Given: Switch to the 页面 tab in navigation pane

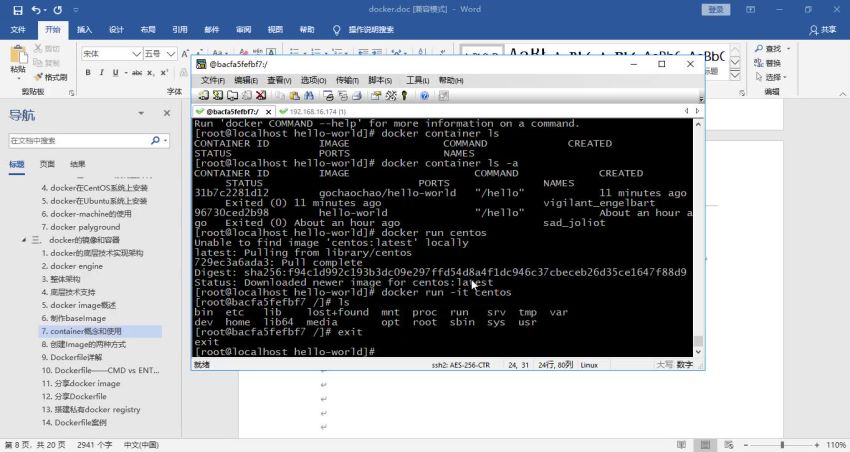Looking at the screenshot, I should (x=47, y=164).
